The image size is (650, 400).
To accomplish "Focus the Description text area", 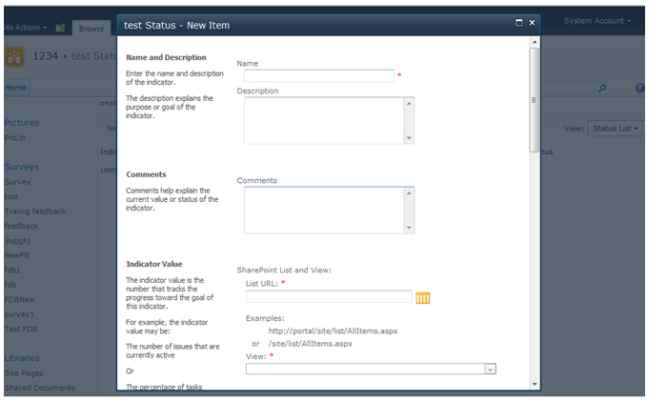I will click(x=329, y=121).
